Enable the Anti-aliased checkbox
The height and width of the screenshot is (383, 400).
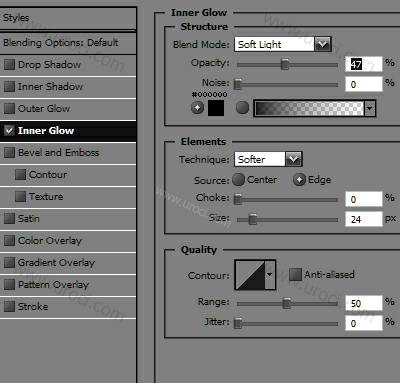point(295,275)
